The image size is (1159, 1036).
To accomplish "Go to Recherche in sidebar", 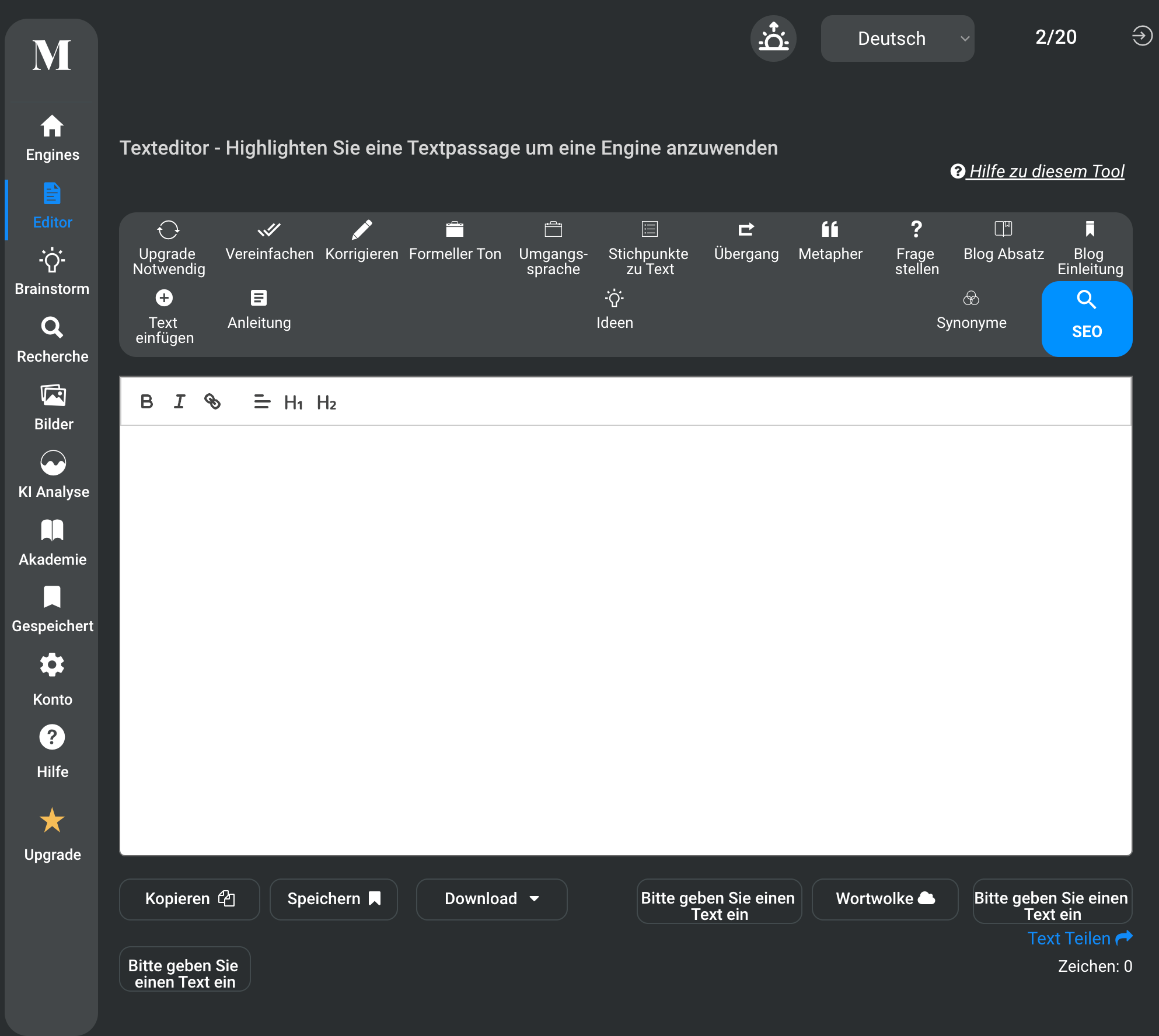I will 52,340.
